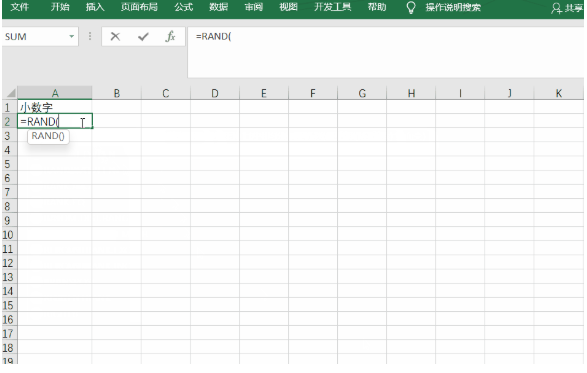This screenshot has width=587, height=373.
Task: Open Insert Function fx dialog
Action: [x=170, y=36]
